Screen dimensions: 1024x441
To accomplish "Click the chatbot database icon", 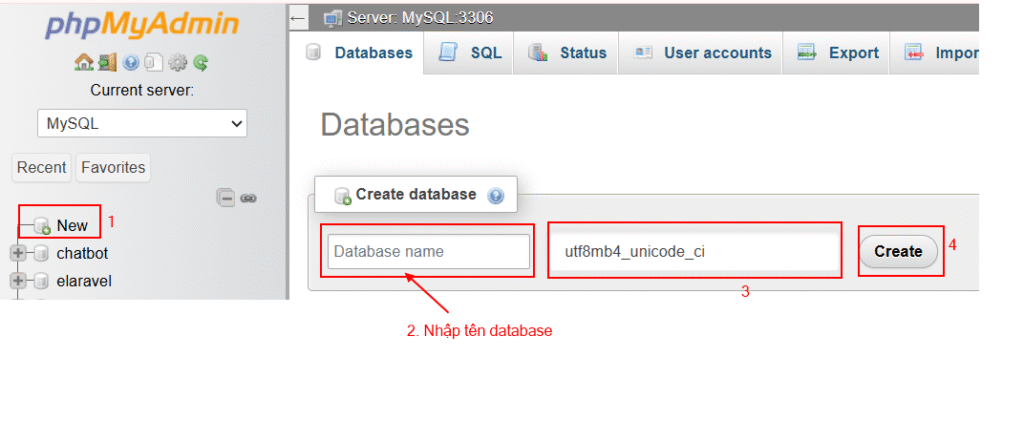I will pos(41,253).
